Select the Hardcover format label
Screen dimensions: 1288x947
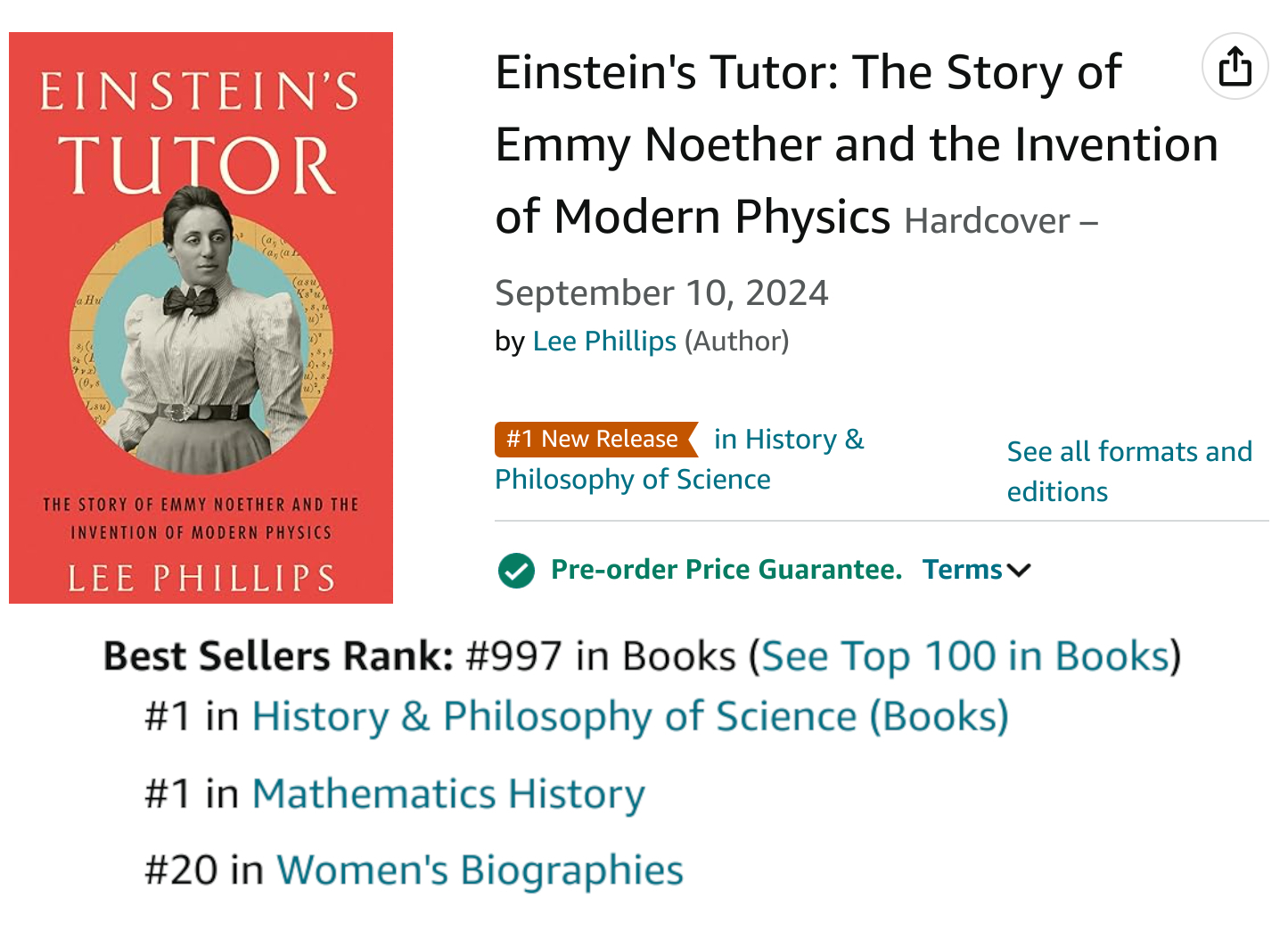[987, 221]
